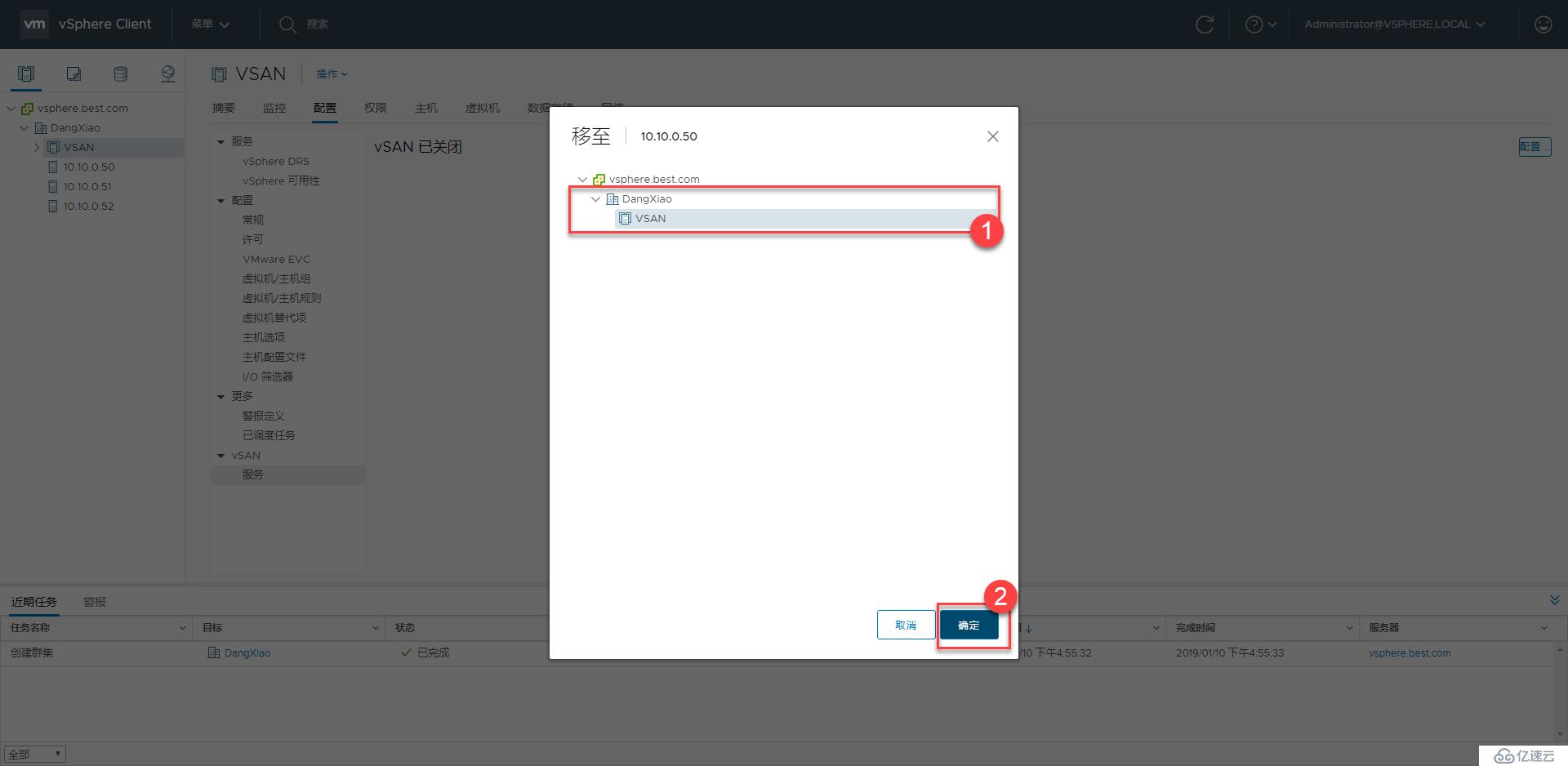The image size is (1568, 766).
Task: Open the VMs and Templates inventory view icon
Action: pos(73,73)
